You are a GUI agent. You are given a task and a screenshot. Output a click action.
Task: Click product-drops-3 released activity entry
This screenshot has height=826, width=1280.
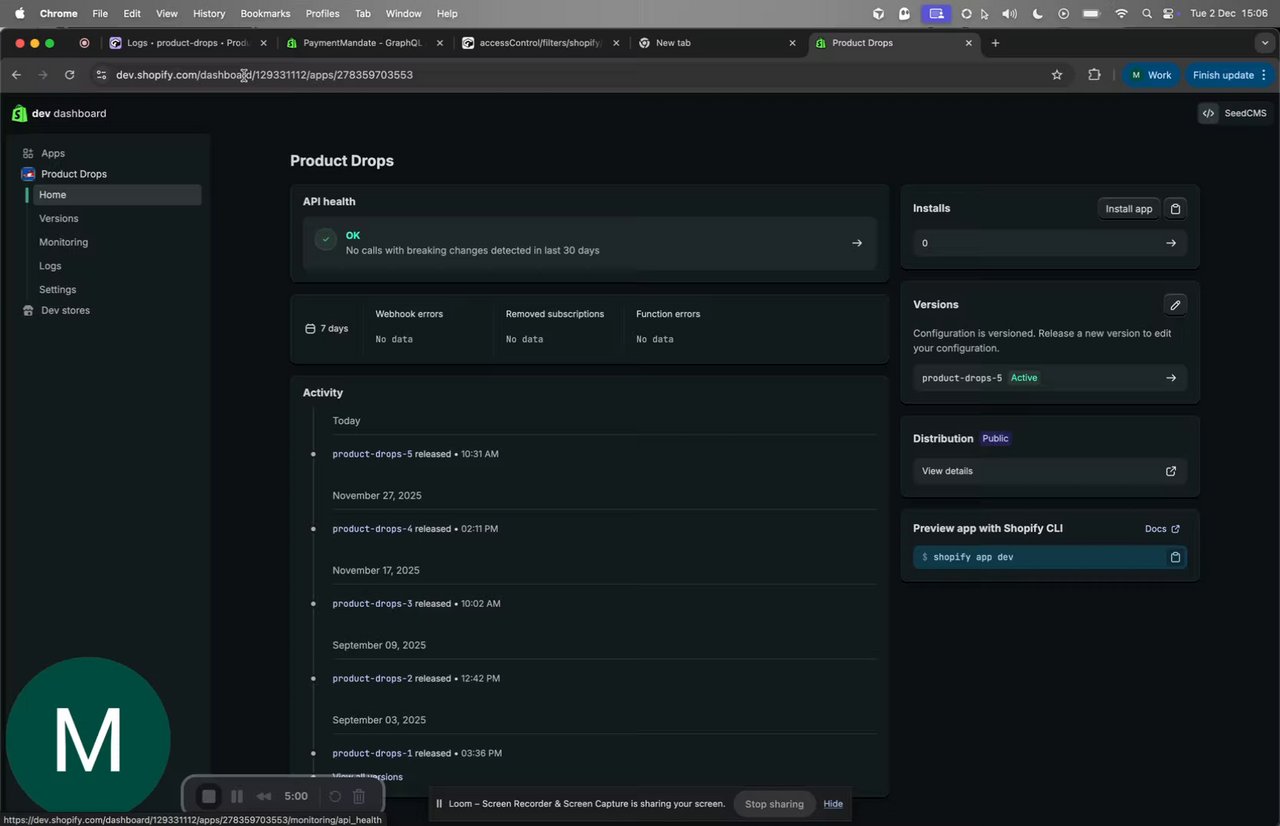coord(416,604)
